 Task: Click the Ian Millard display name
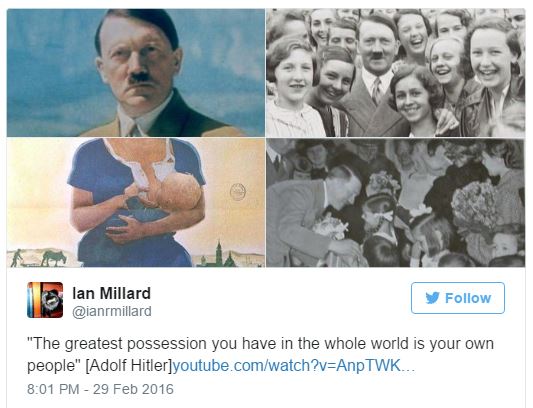coord(111,293)
